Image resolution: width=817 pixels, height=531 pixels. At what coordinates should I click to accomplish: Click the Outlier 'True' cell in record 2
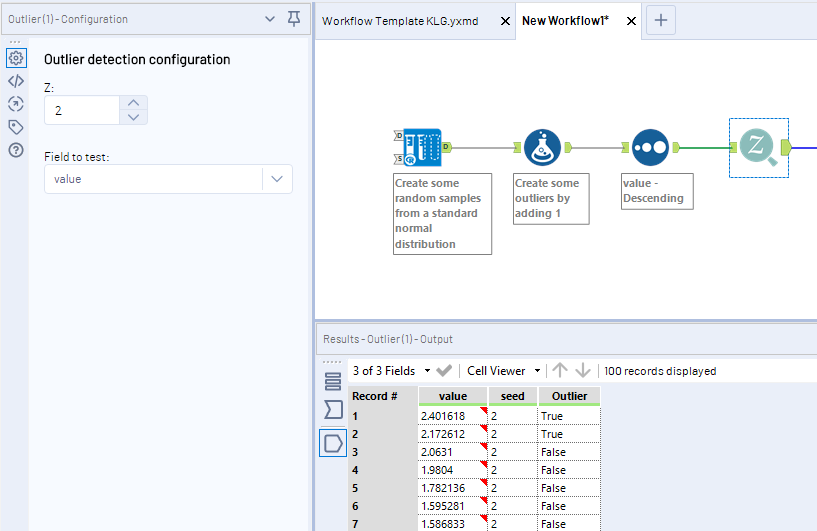click(569, 434)
